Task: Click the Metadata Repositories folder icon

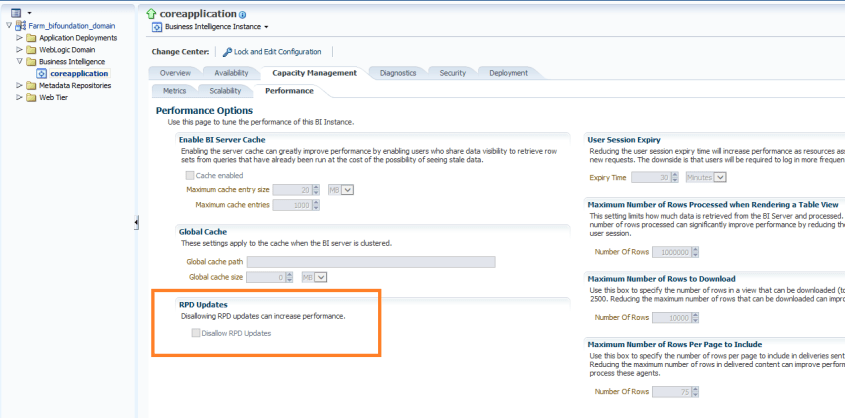Action: coord(31,86)
